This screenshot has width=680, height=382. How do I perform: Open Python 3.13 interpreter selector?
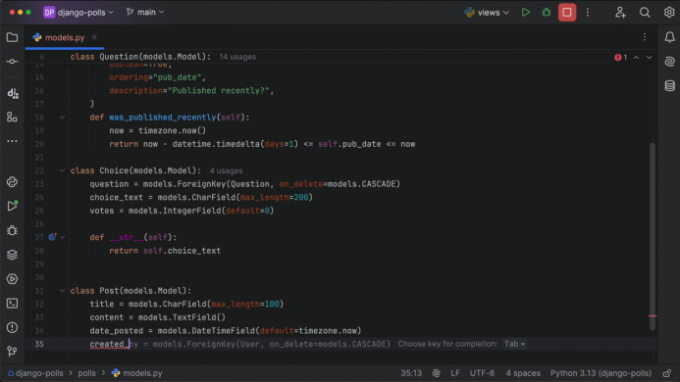tap(601, 373)
